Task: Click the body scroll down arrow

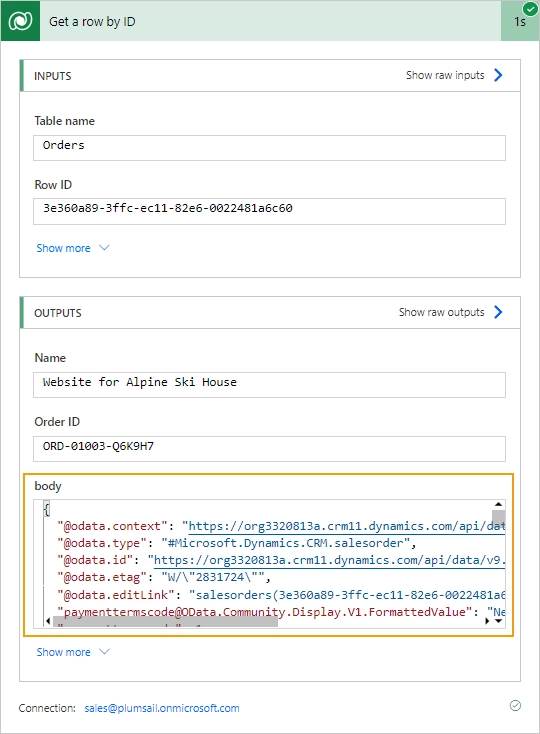Action: (x=498, y=621)
